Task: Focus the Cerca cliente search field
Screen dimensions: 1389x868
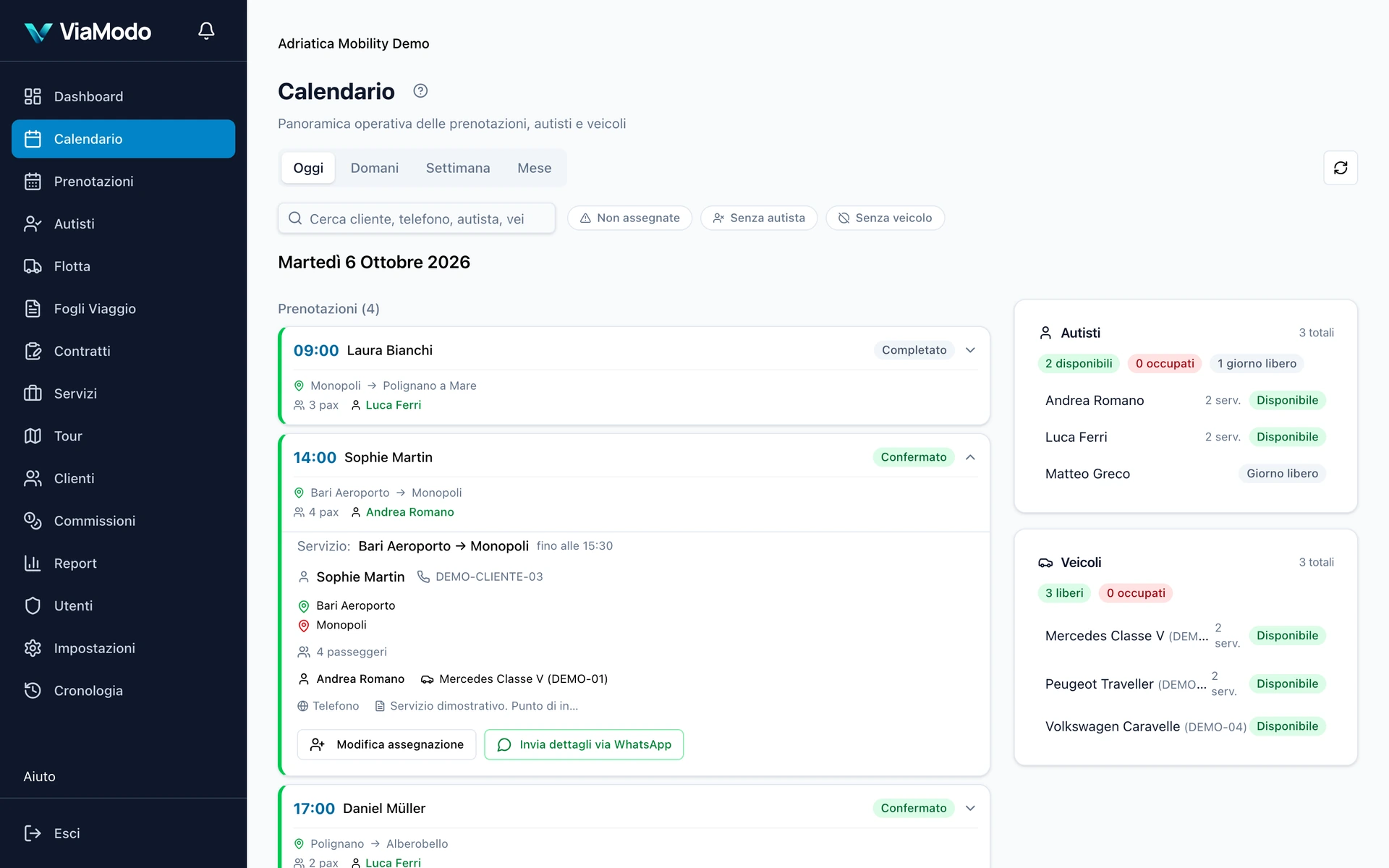Action: 417,218
